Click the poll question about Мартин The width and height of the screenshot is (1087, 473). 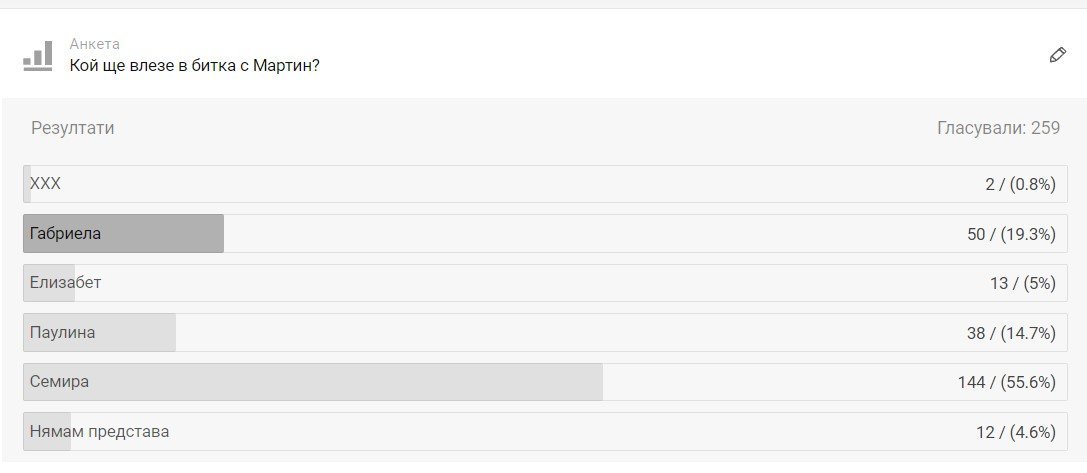(194, 66)
